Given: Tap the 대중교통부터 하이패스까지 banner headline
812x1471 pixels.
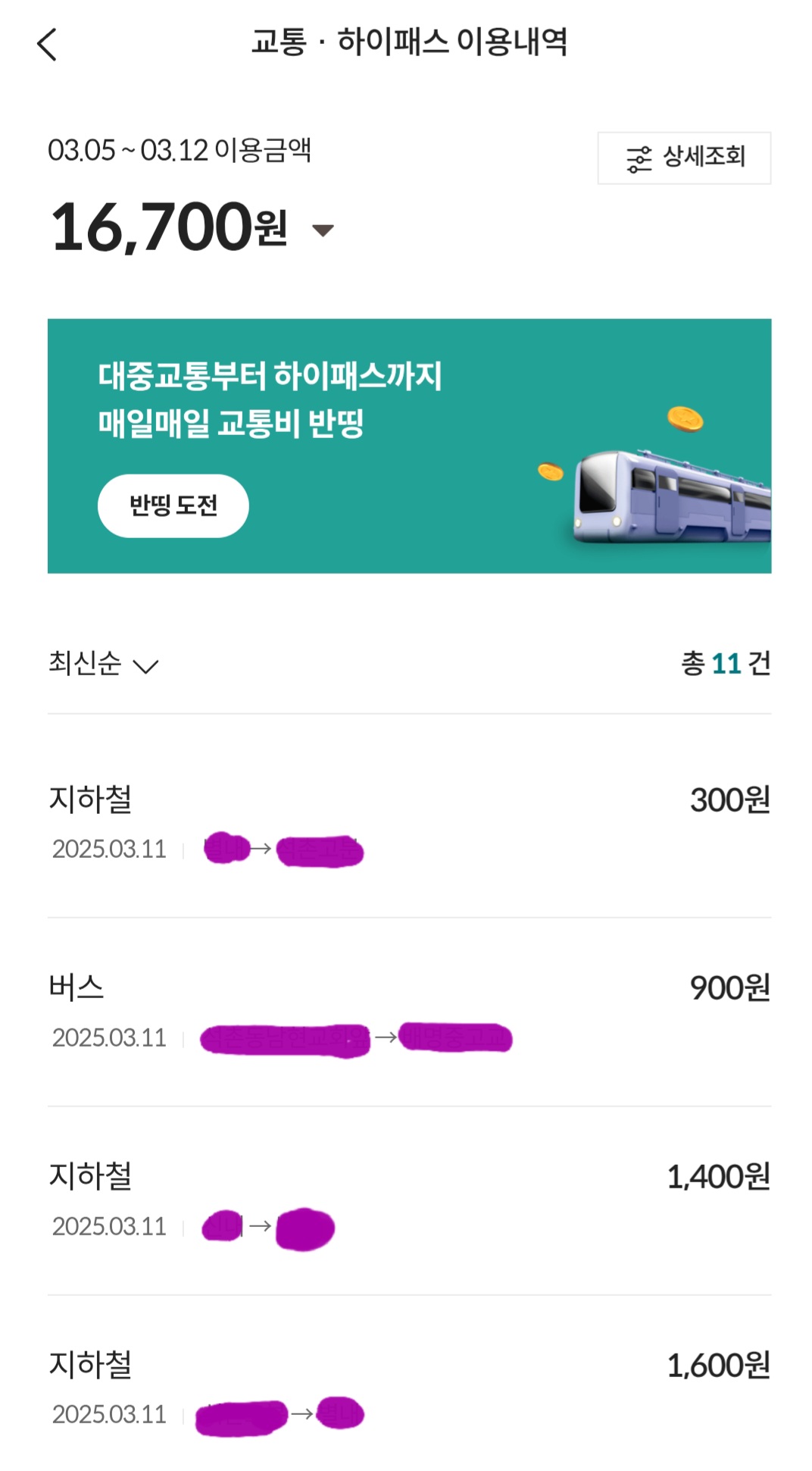Looking at the screenshot, I should 270,376.
